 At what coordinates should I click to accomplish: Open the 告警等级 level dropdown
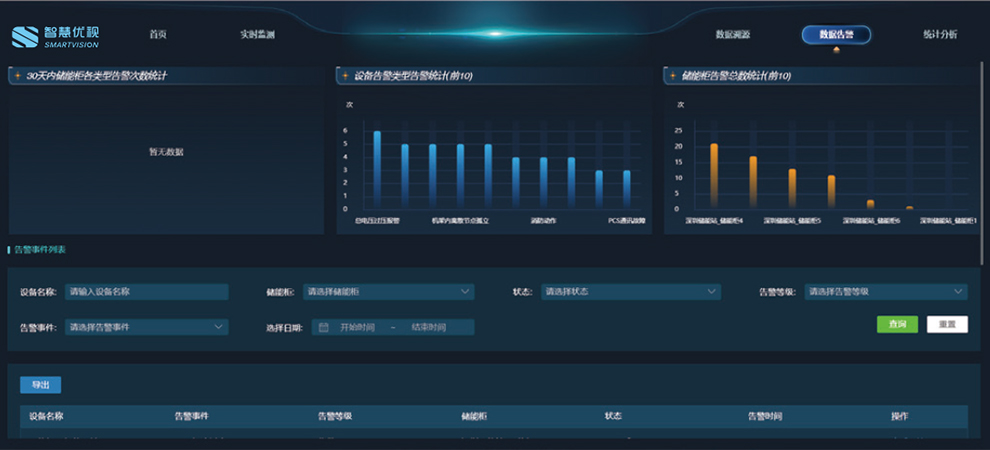point(885,292)
